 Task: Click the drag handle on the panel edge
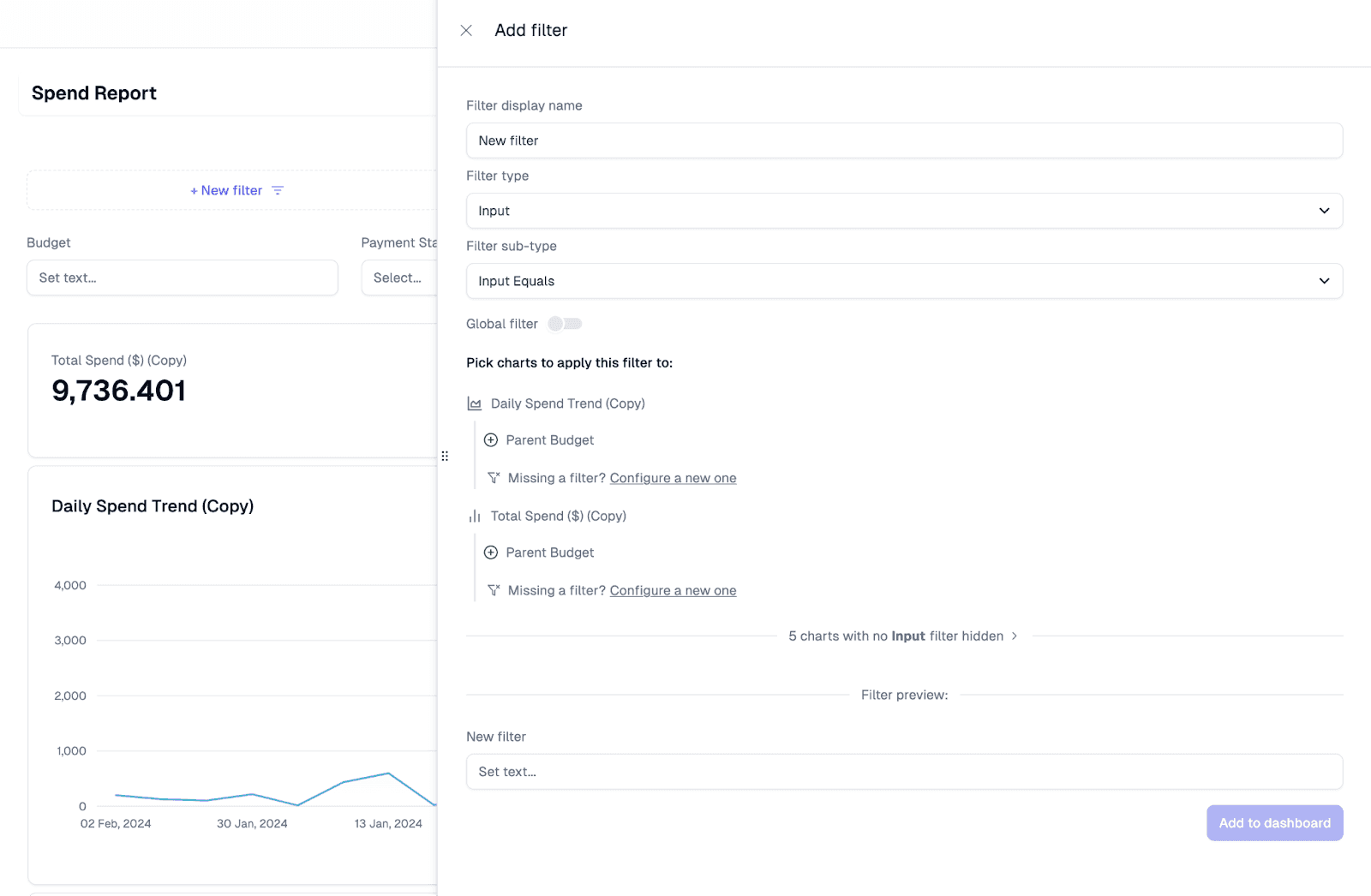[x=445, y=456]
